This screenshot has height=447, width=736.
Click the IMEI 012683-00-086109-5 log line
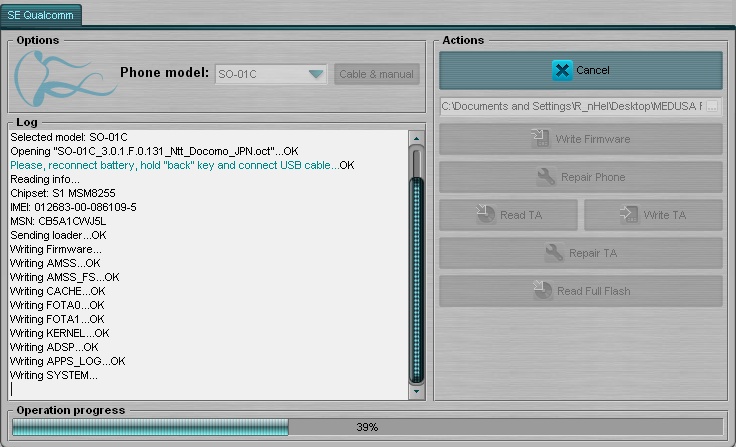pos(73,207)
